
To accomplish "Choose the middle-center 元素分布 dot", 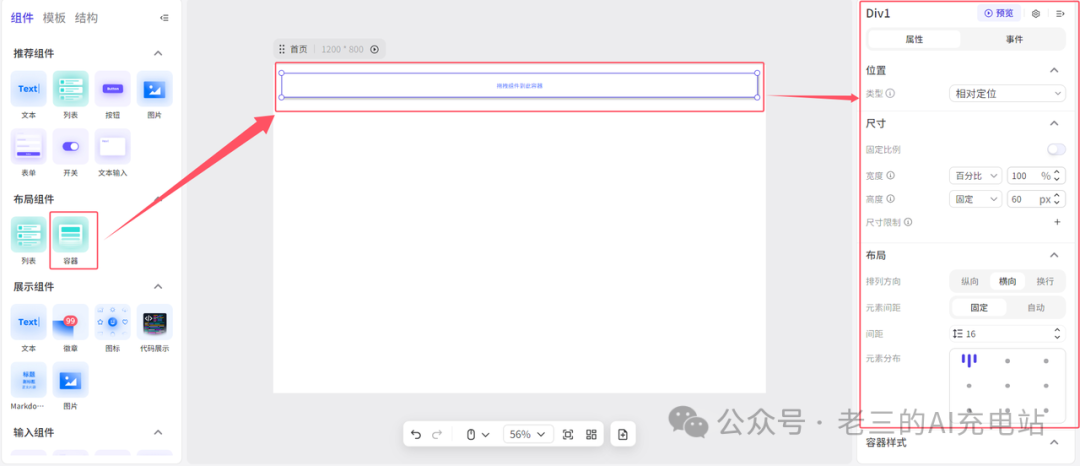I will (1008, 385).
